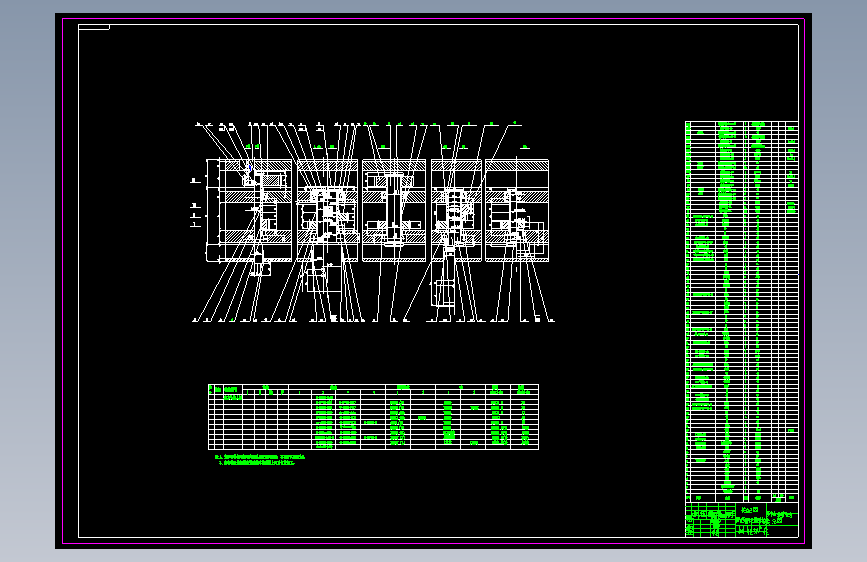
Task: Click the rightmost section view of the assembly
Action: click(x=517, y=210)
